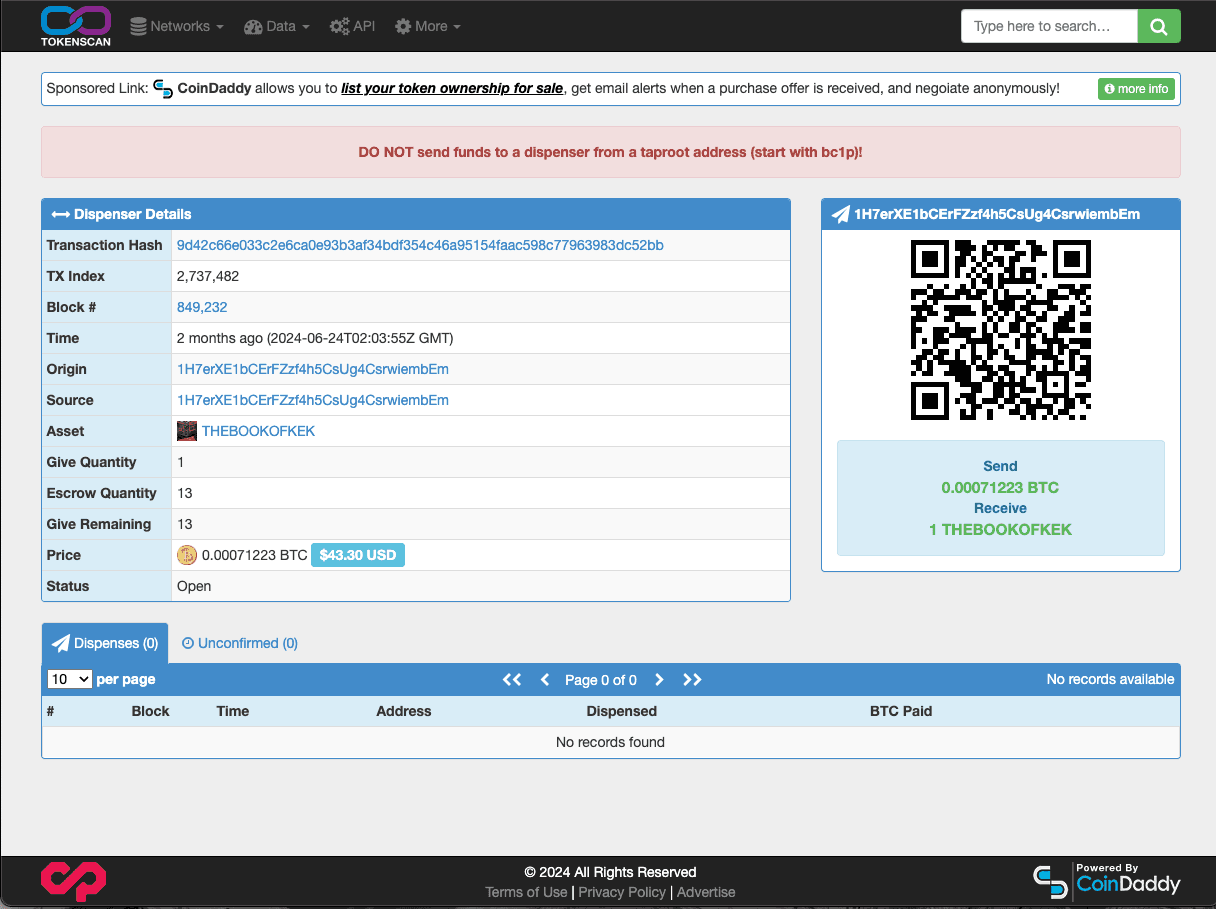Open the Networks dropdown menu

[x=177, y=26]
